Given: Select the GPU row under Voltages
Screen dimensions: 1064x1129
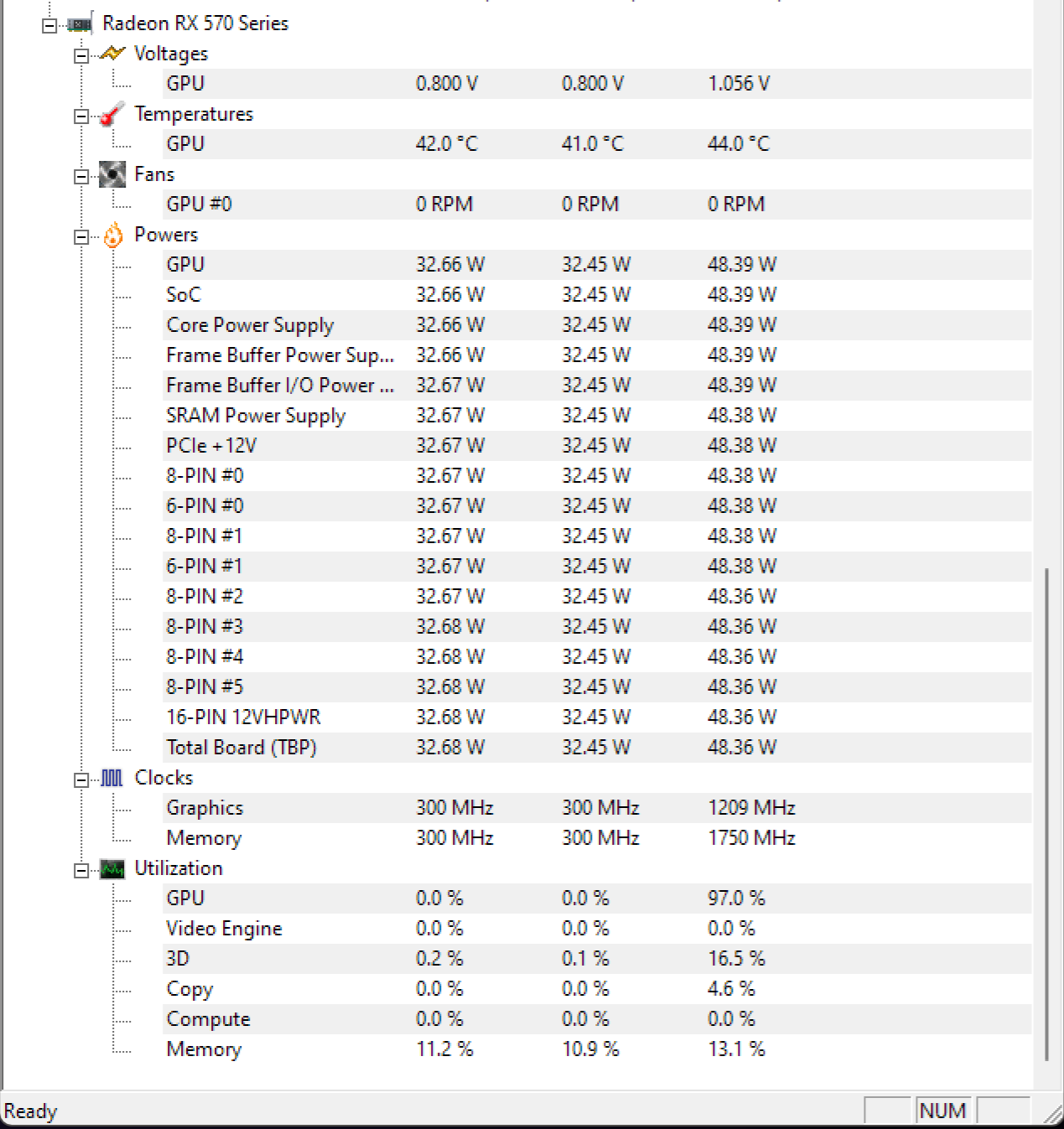Looking at the screenshot, I should tap(597, 84).
